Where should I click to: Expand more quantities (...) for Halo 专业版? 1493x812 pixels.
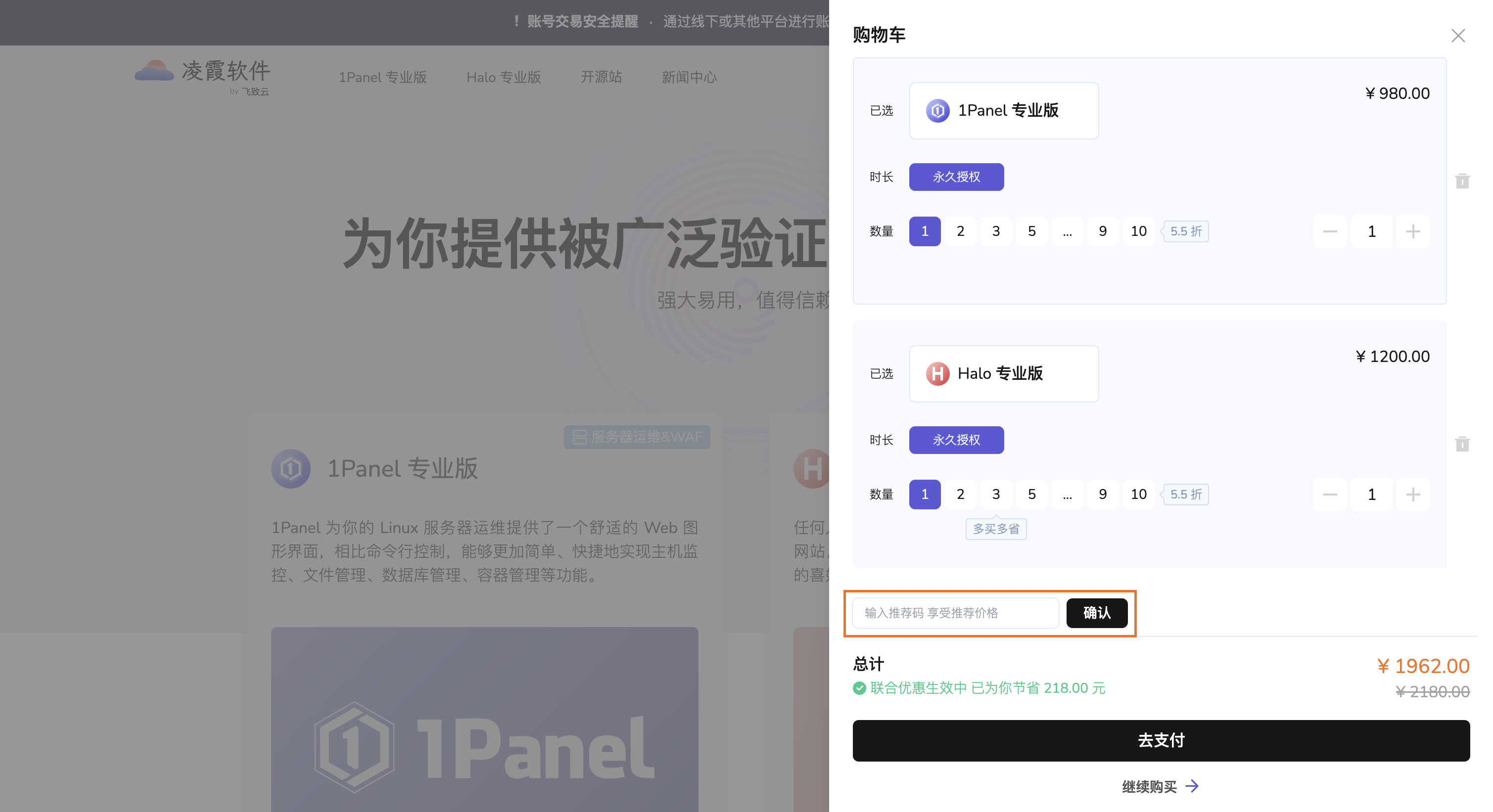point(1067,494)
